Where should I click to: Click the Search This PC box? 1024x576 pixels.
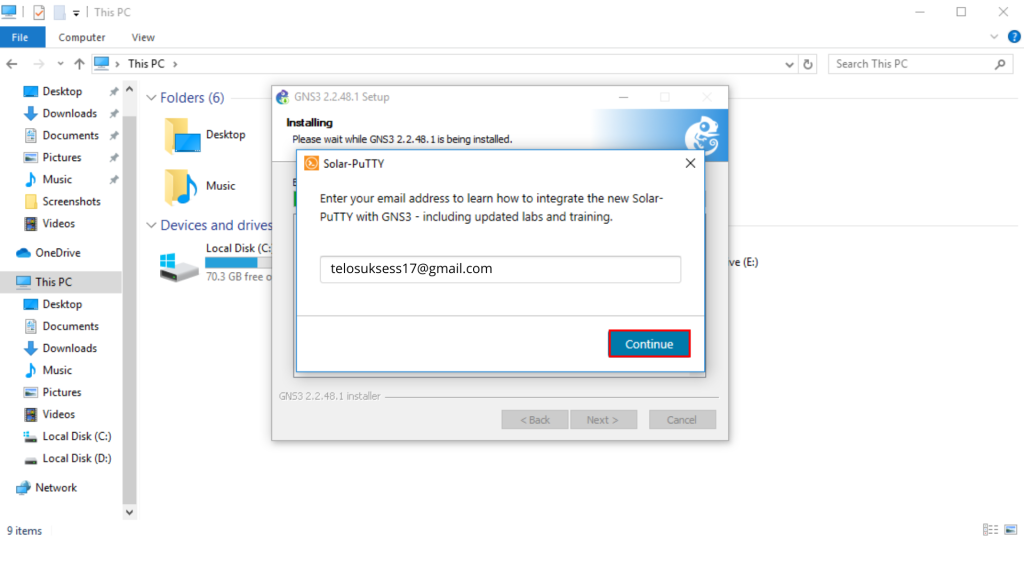(912, 64)
